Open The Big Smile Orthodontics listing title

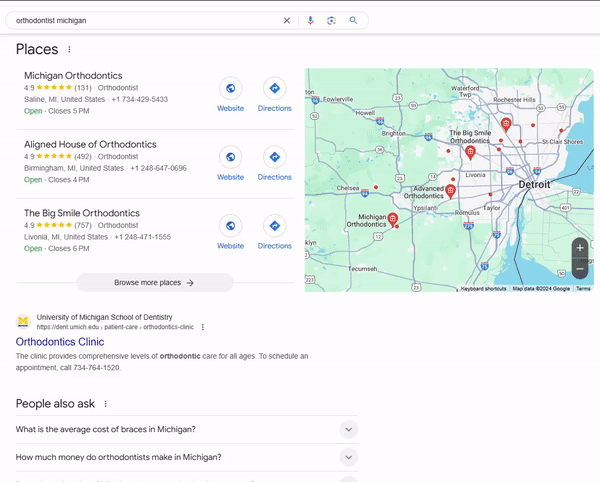82,213
